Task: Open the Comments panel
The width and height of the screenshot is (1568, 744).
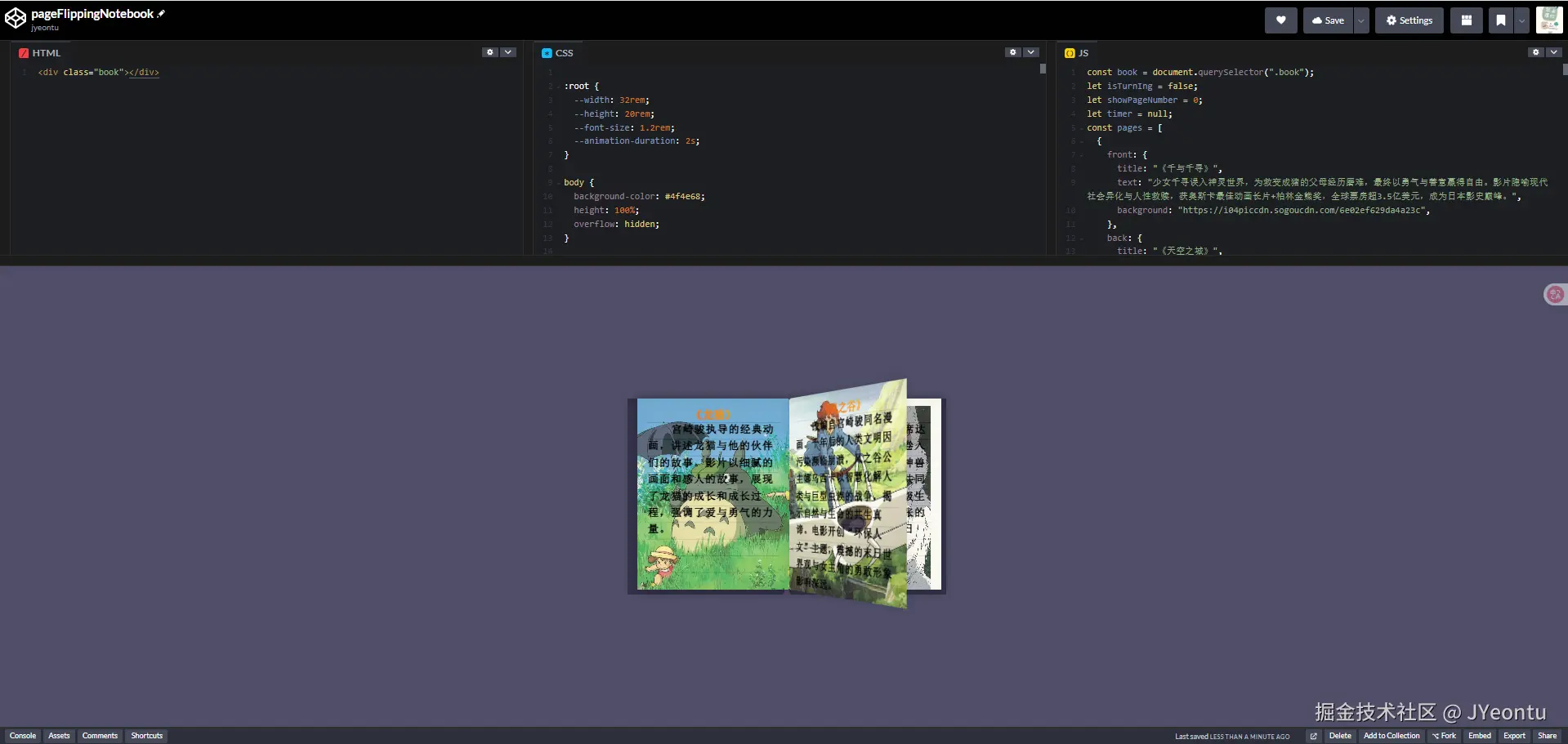Action: [x=100, y=736]
